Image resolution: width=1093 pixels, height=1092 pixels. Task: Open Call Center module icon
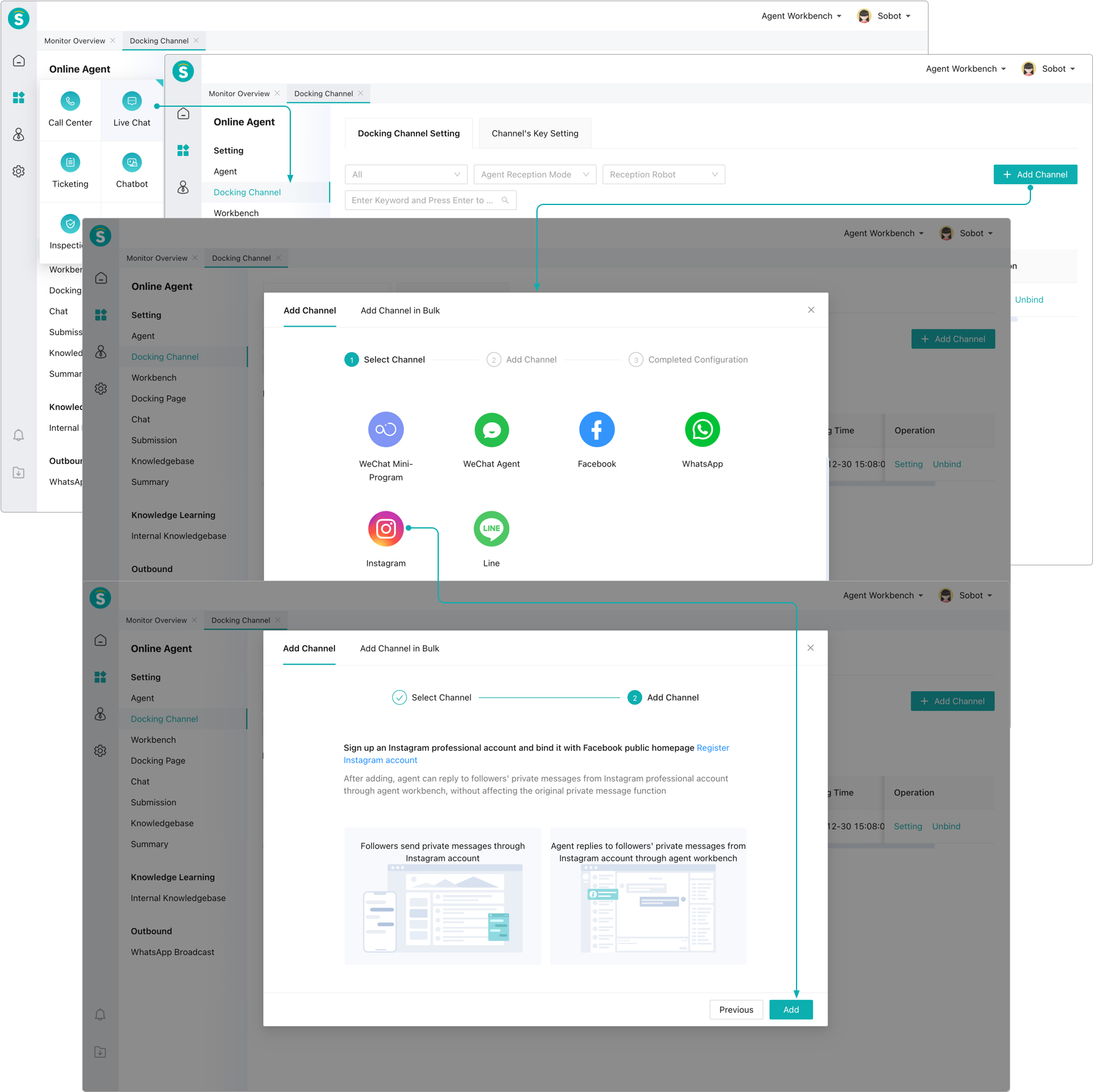tap(70, 101)
